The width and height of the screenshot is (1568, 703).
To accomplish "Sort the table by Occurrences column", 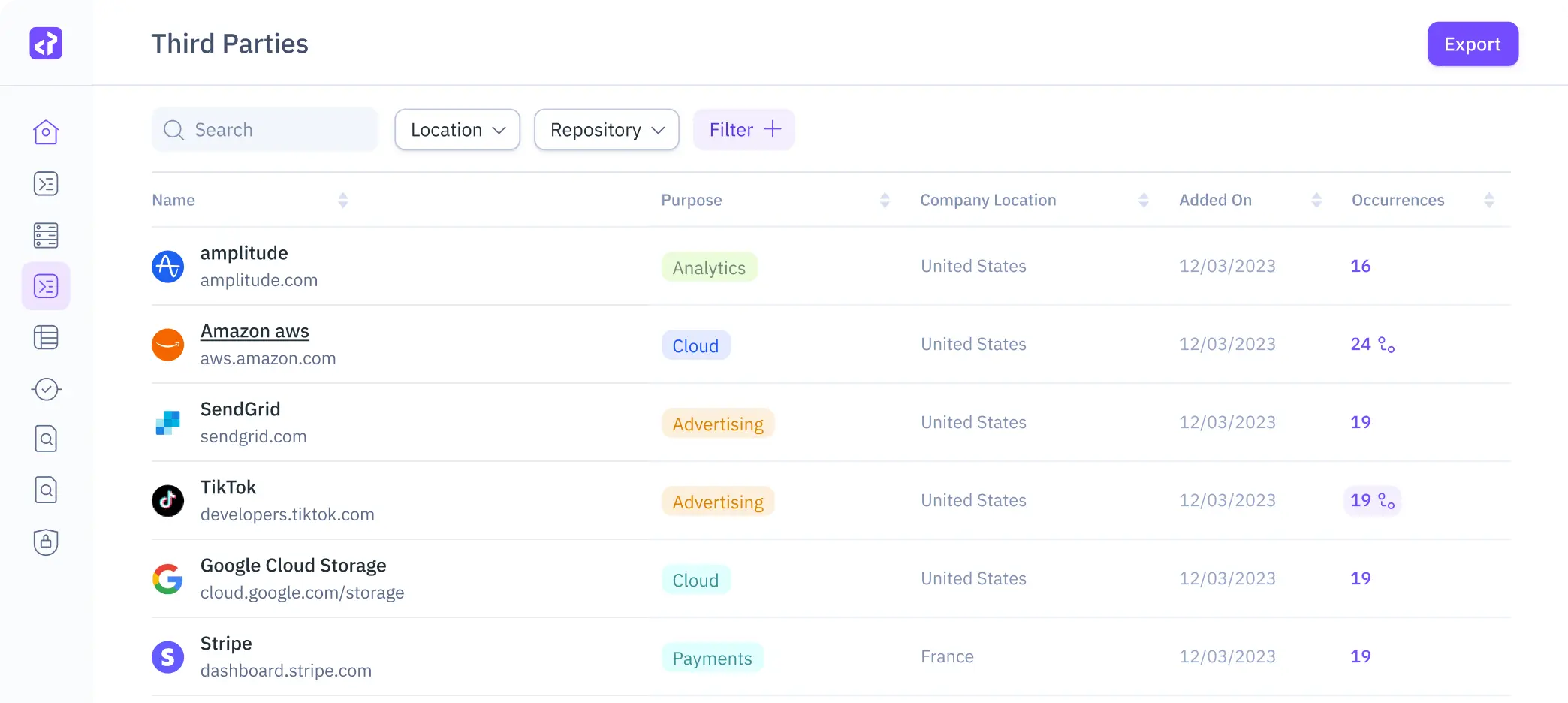I will (1490, 200).
